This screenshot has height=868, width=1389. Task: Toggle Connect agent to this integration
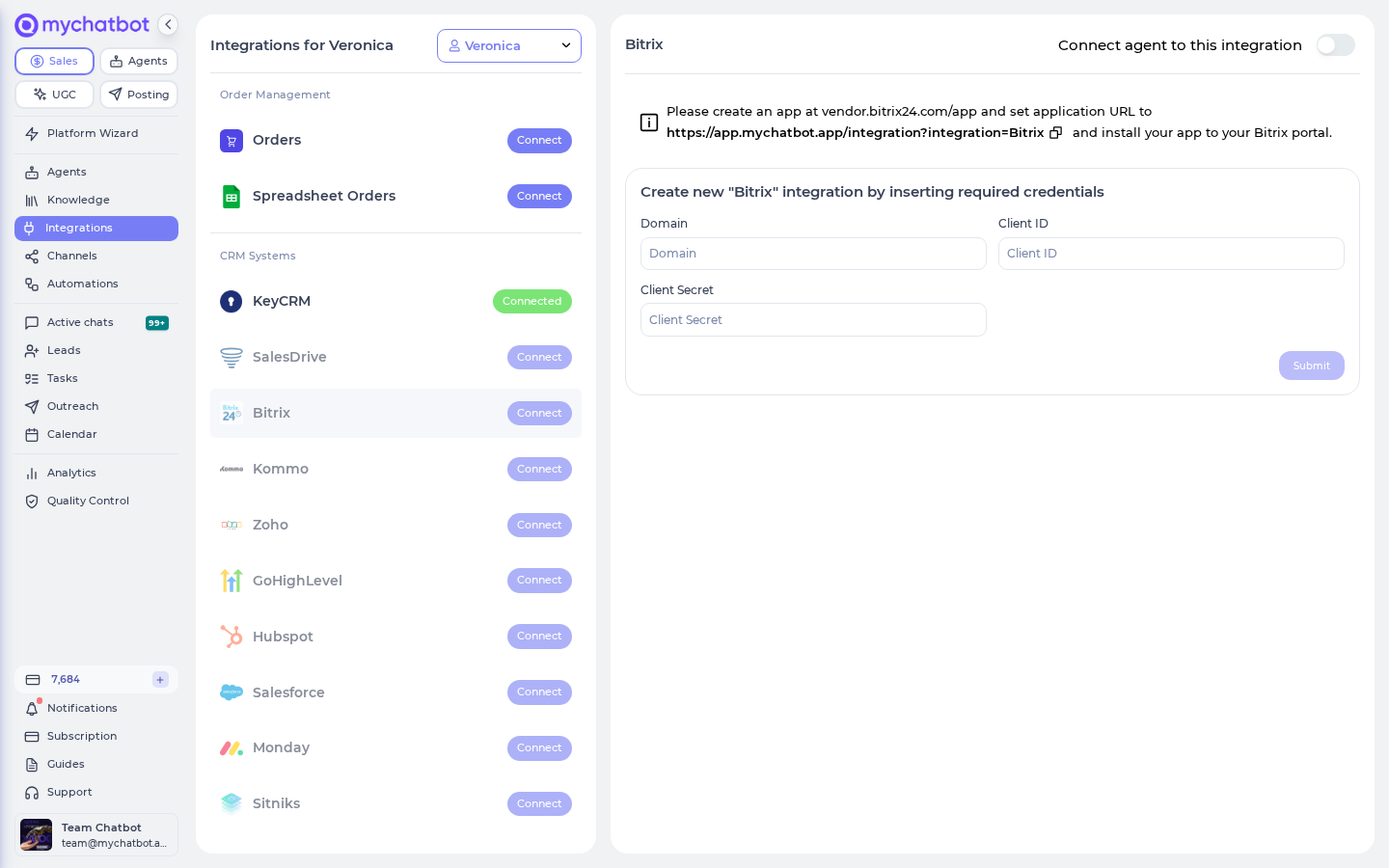point(1336,45)
